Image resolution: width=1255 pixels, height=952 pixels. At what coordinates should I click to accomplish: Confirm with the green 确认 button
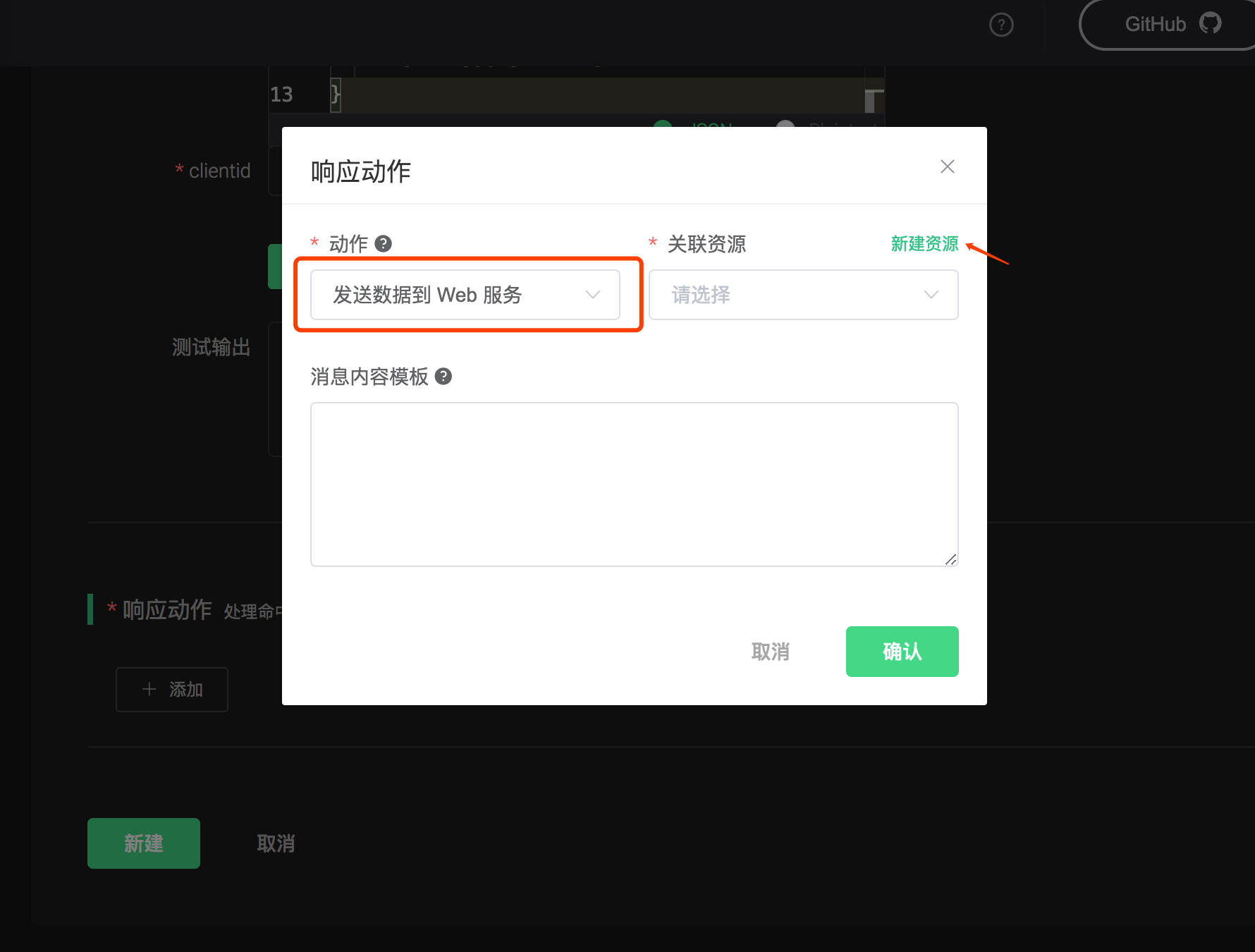coord(902,652)
